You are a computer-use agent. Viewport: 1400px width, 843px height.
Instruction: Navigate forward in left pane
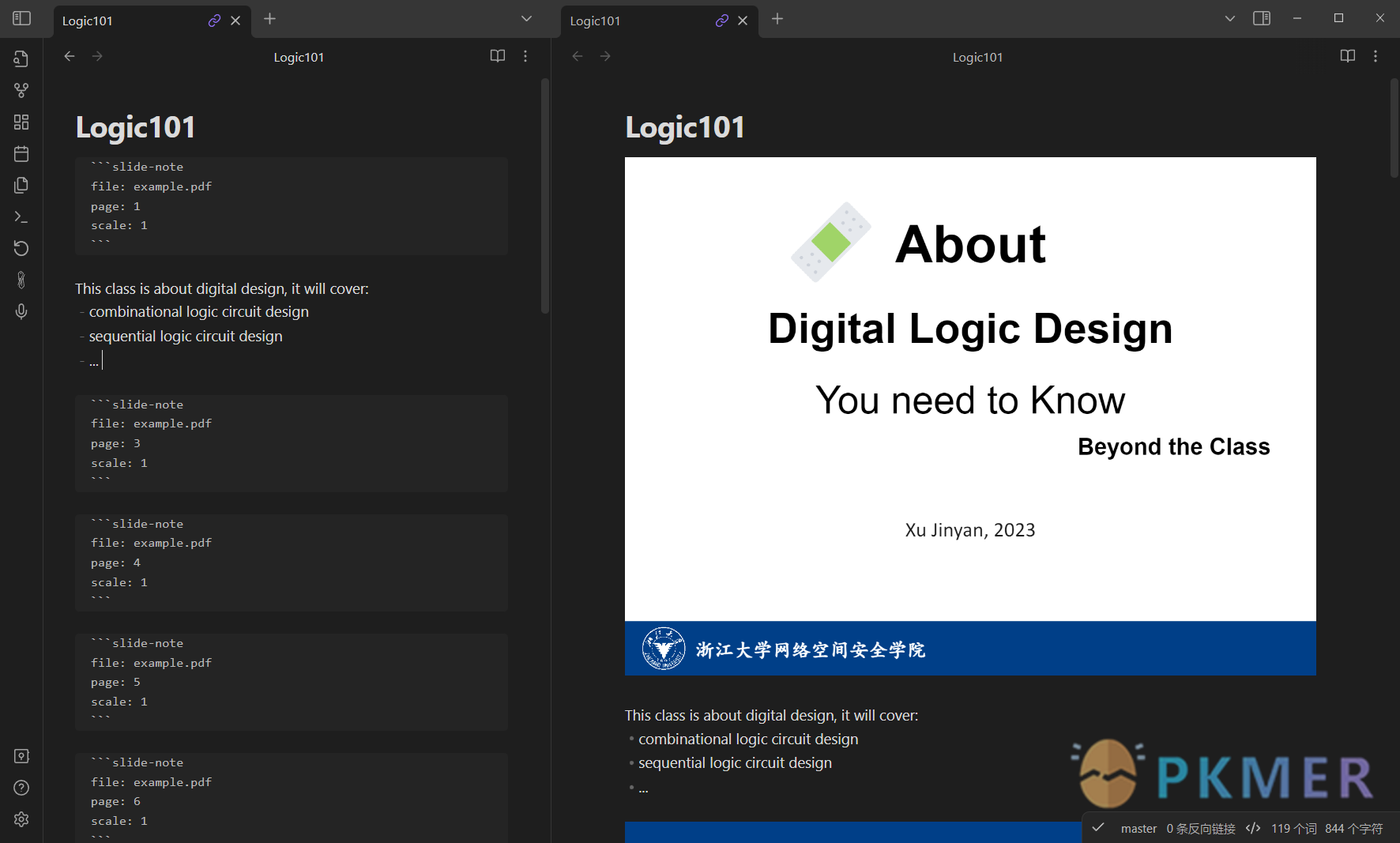(x=97, y=56)
